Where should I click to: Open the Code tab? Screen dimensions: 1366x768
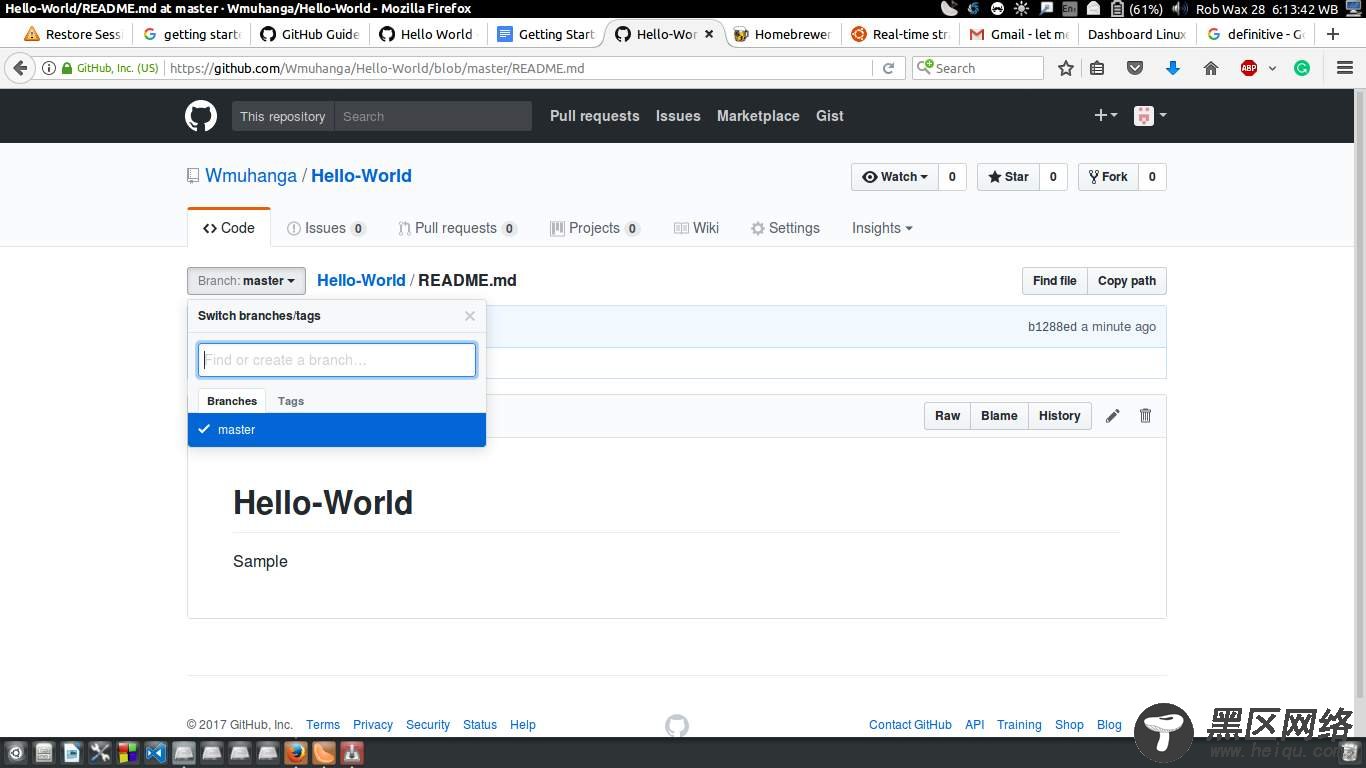coord(229,228)
